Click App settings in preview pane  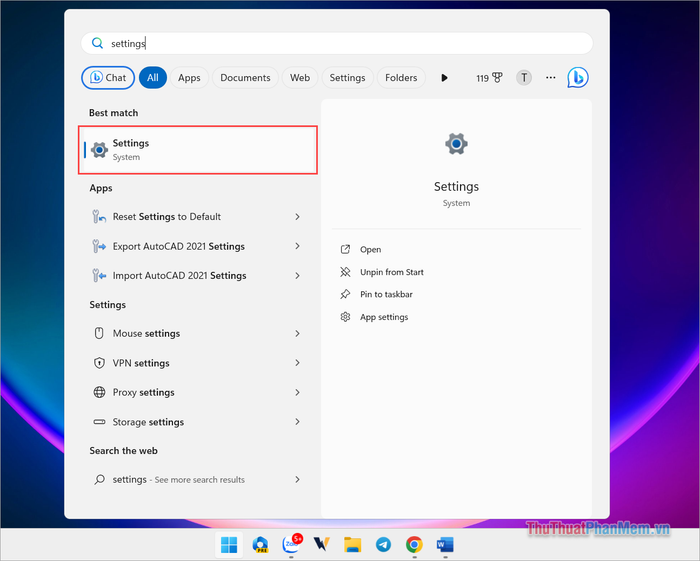tap(384, 317)
